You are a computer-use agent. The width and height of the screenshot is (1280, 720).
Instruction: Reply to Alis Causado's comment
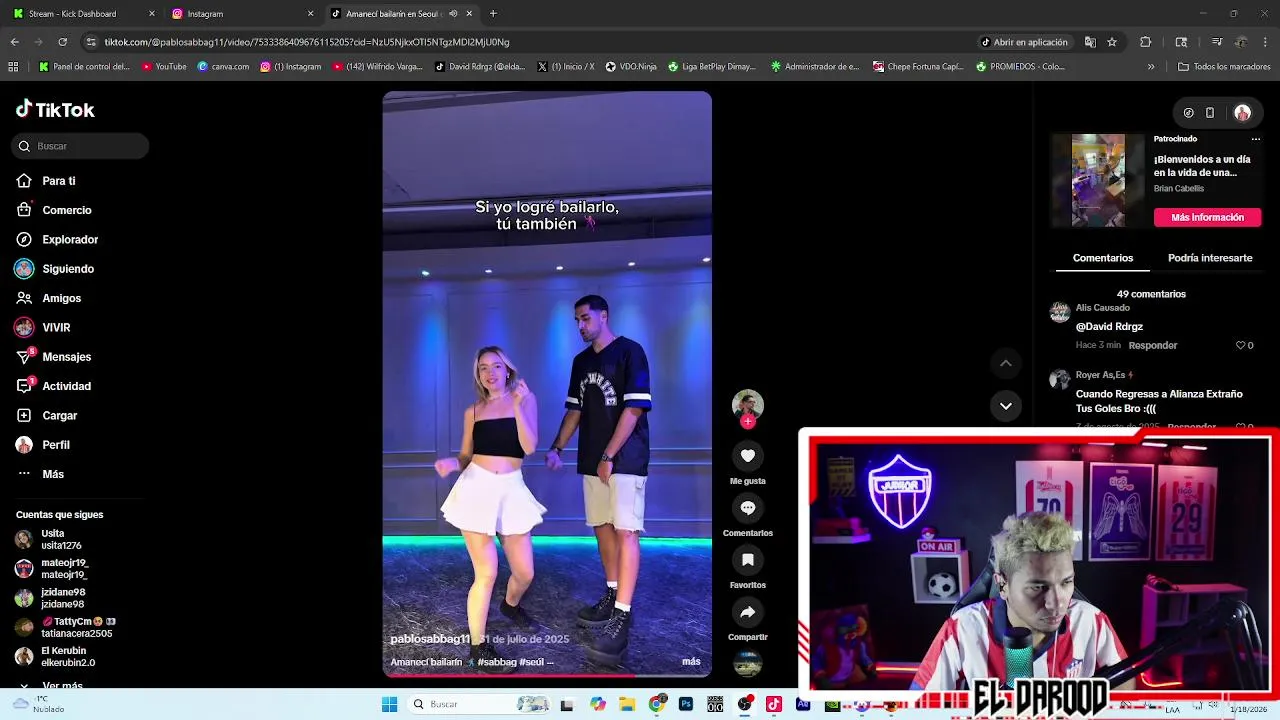(x=1152, y=345)
